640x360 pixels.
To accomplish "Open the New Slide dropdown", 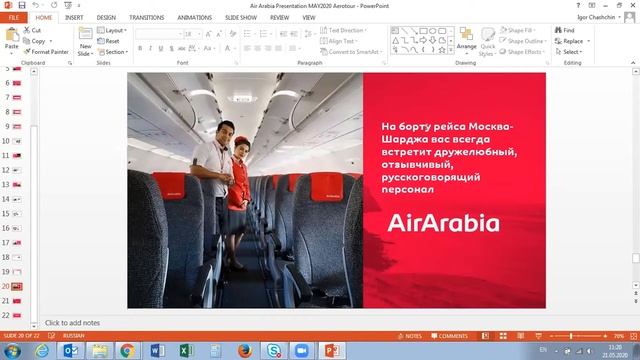I will [85, 50].
